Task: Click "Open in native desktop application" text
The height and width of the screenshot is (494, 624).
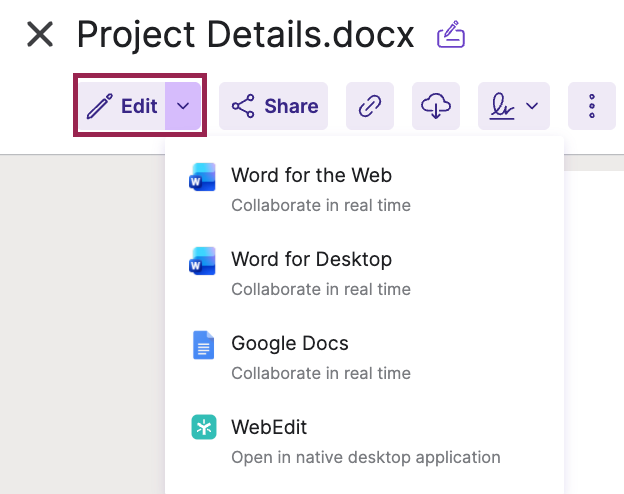Action: [366, 457]
